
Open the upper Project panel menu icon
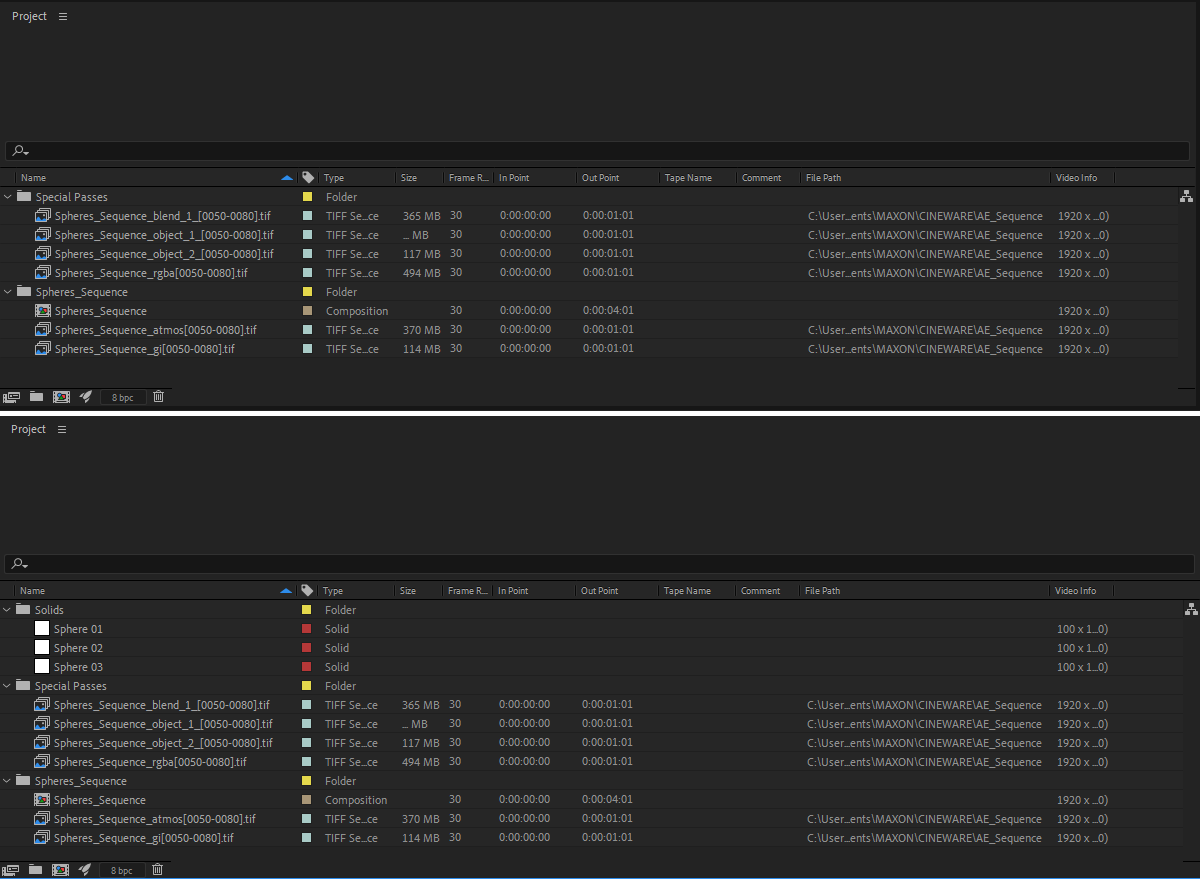click(x=63, y=17)
